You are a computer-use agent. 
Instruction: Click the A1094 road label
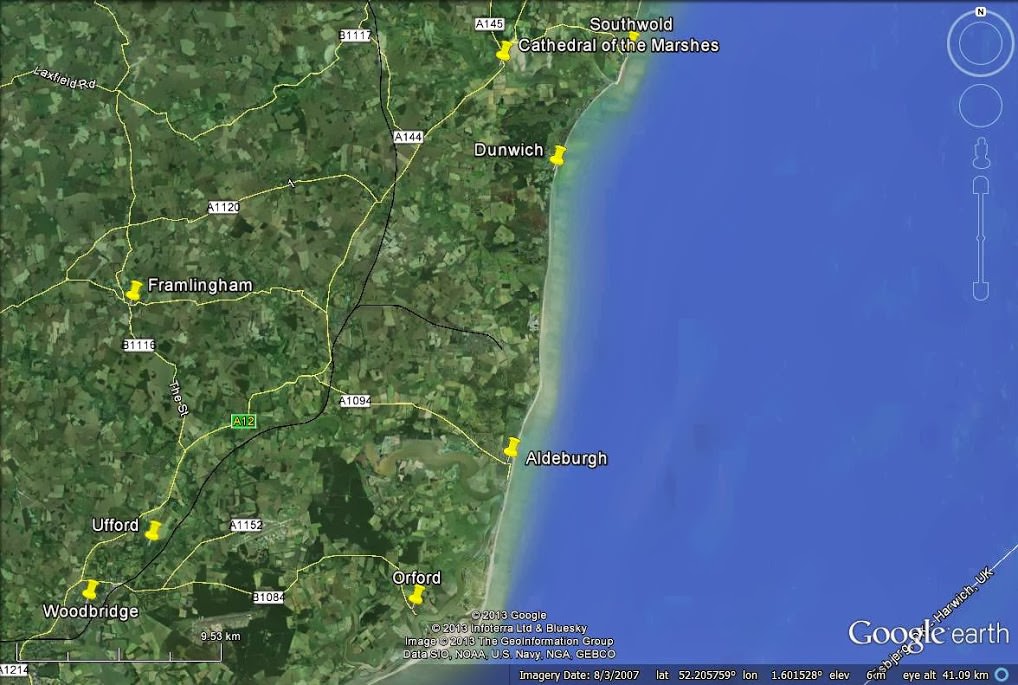click(x=354, y=401)
